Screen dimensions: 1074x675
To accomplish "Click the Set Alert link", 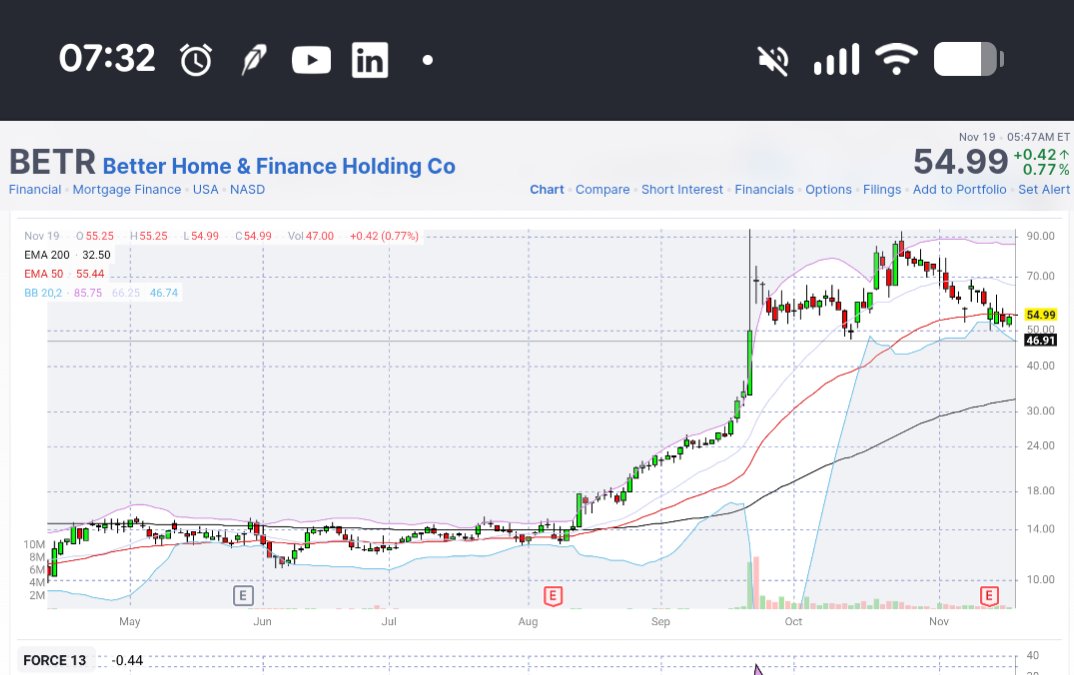I will tap(1044, 190).
